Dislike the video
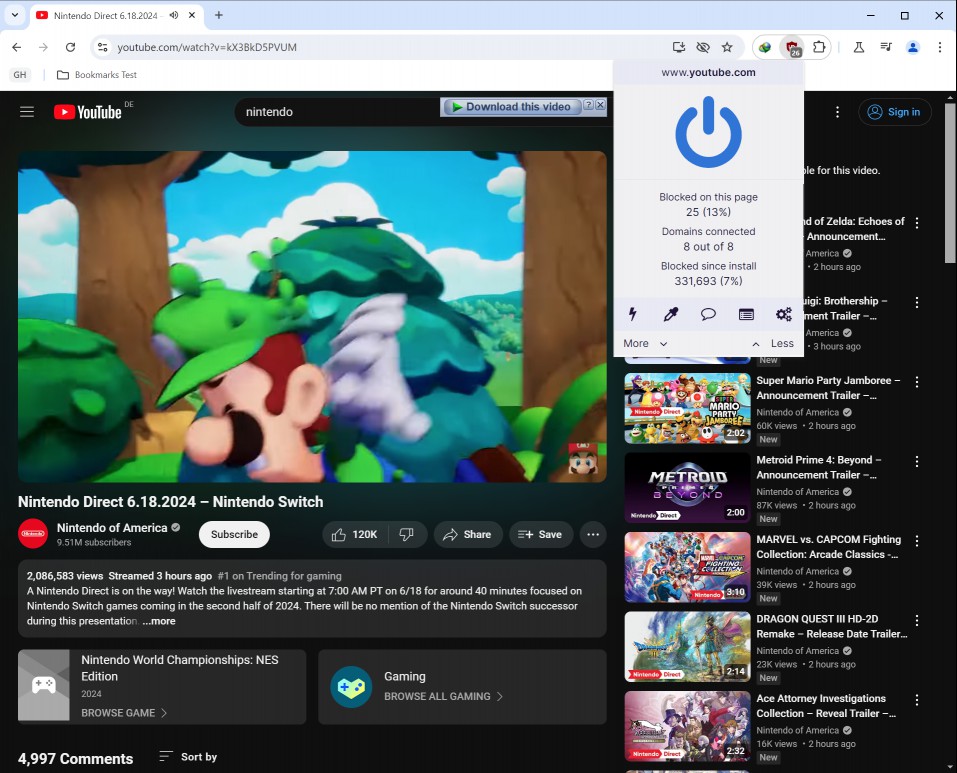Screen dimensions: 957x773 click(x=406, y=534)
